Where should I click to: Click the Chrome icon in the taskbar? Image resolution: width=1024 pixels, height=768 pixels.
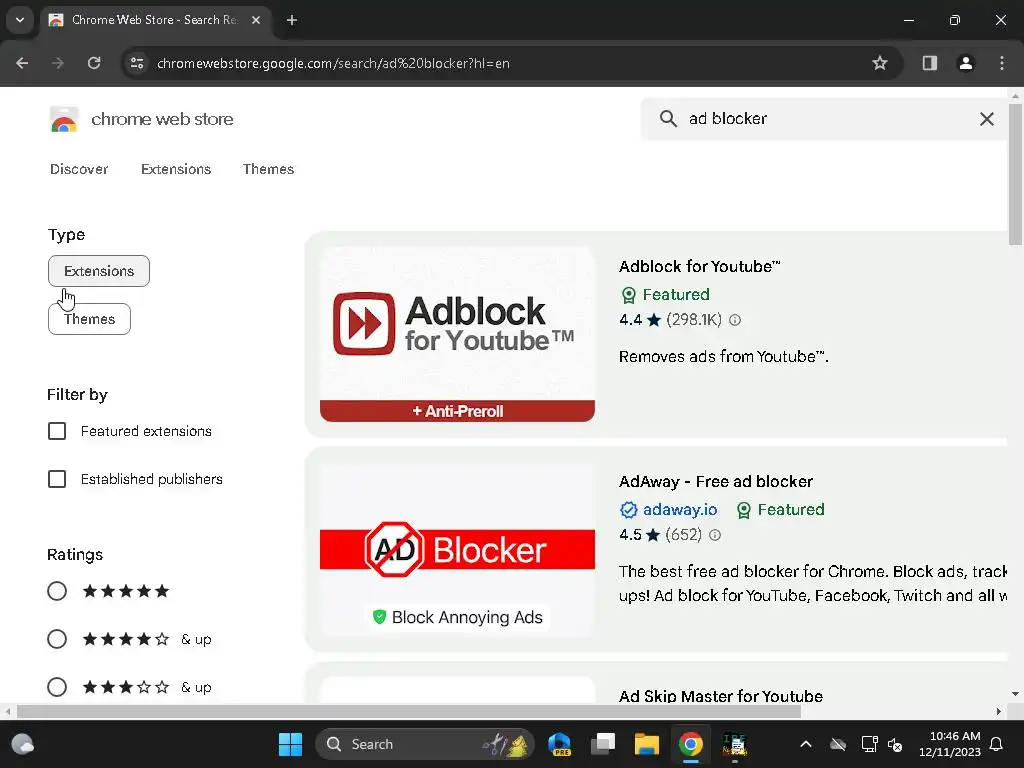tap(690, 744)
